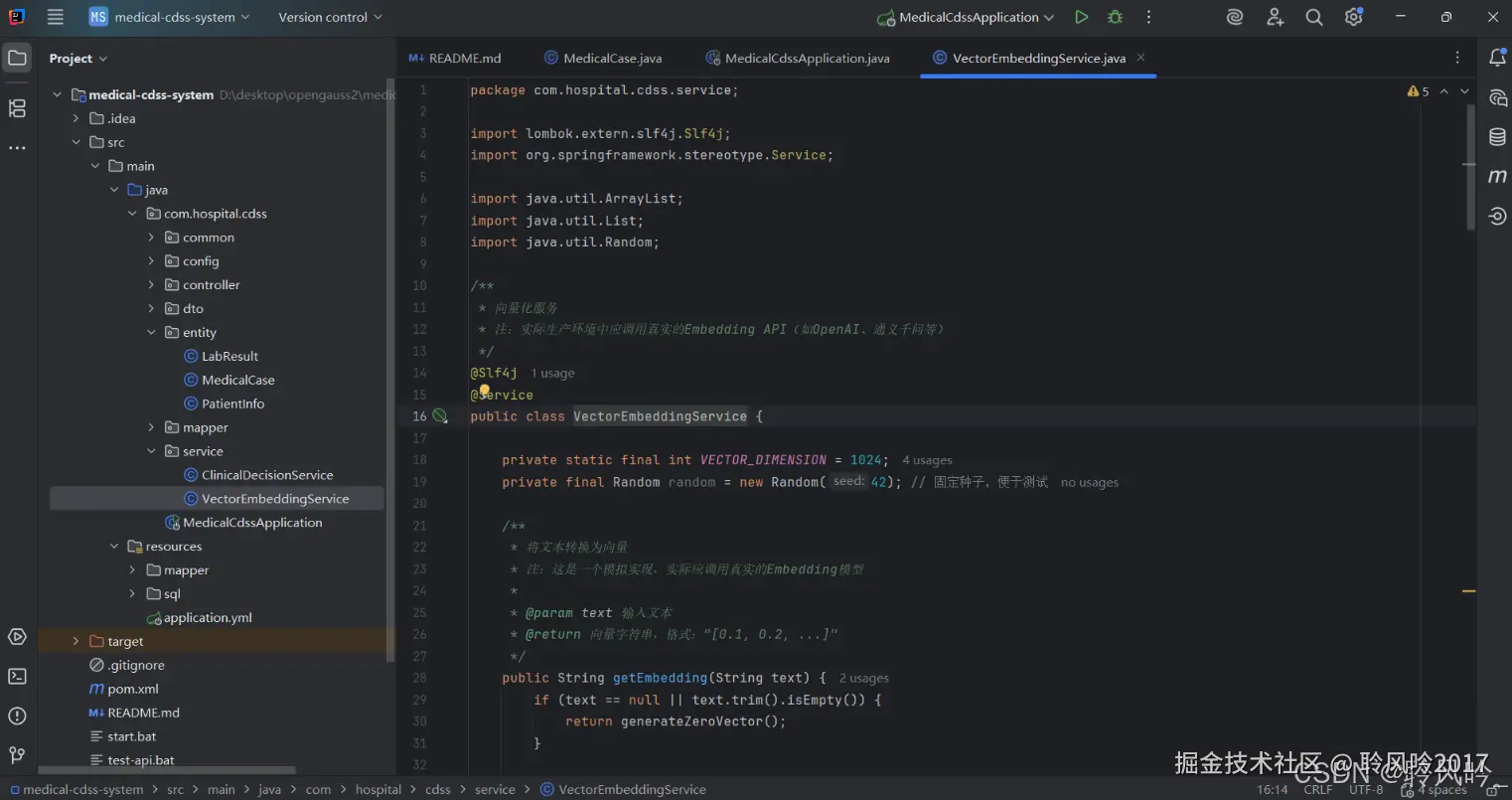Open IDE settings gear
This screenshot has height=800, width=1512.
pyautogui.click(x=1353, y=17)
